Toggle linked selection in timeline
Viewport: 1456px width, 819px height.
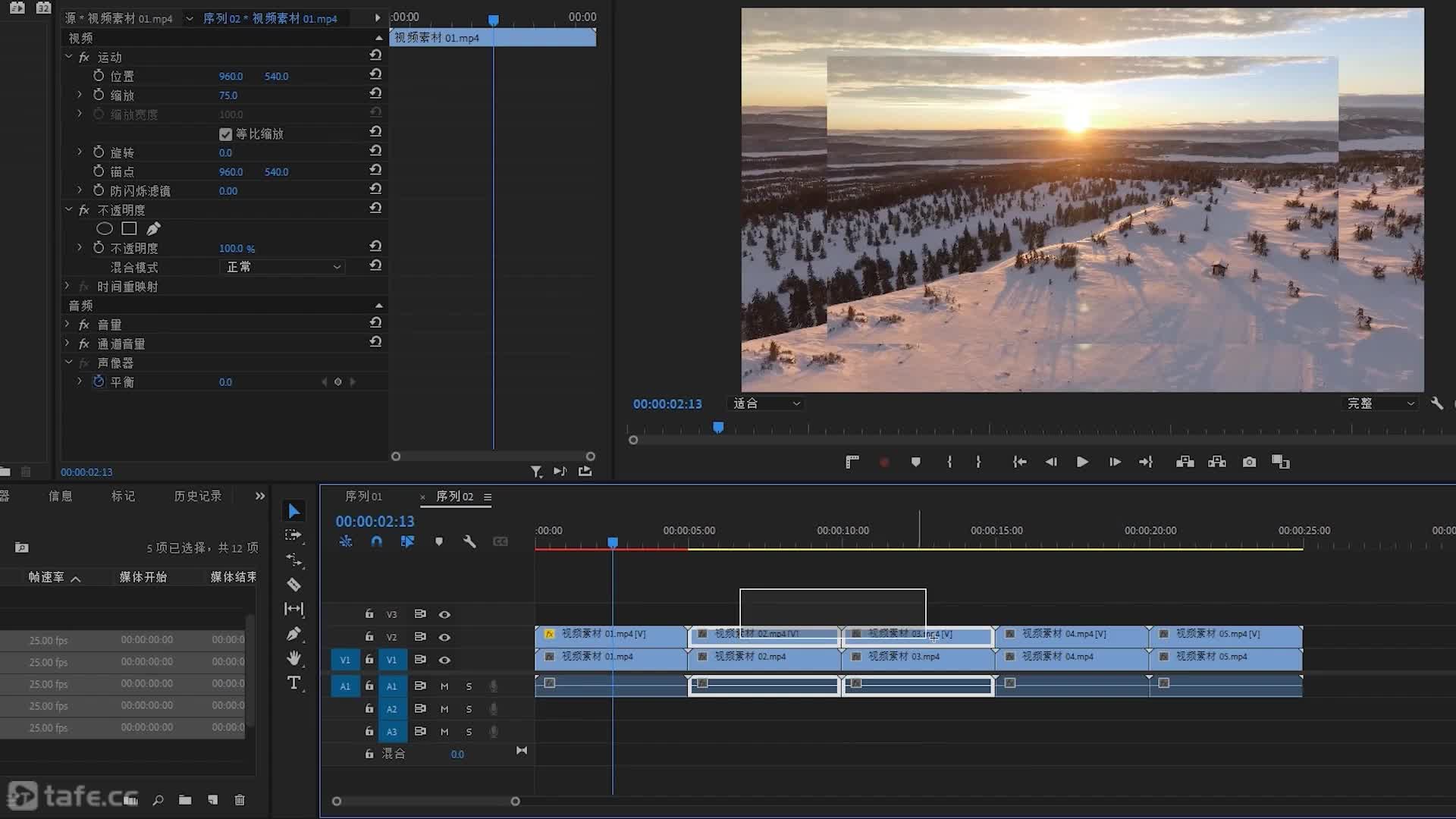click(x=407, y=541)
